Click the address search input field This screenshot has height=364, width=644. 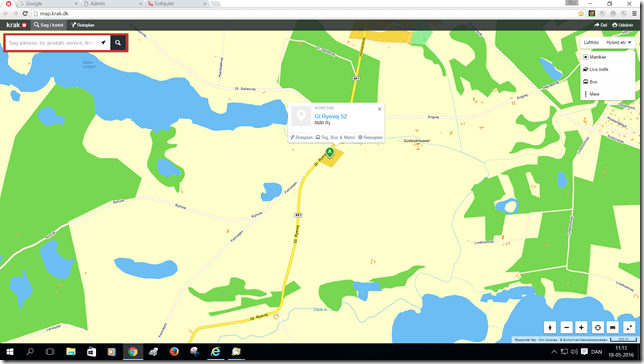coord(52,43)
